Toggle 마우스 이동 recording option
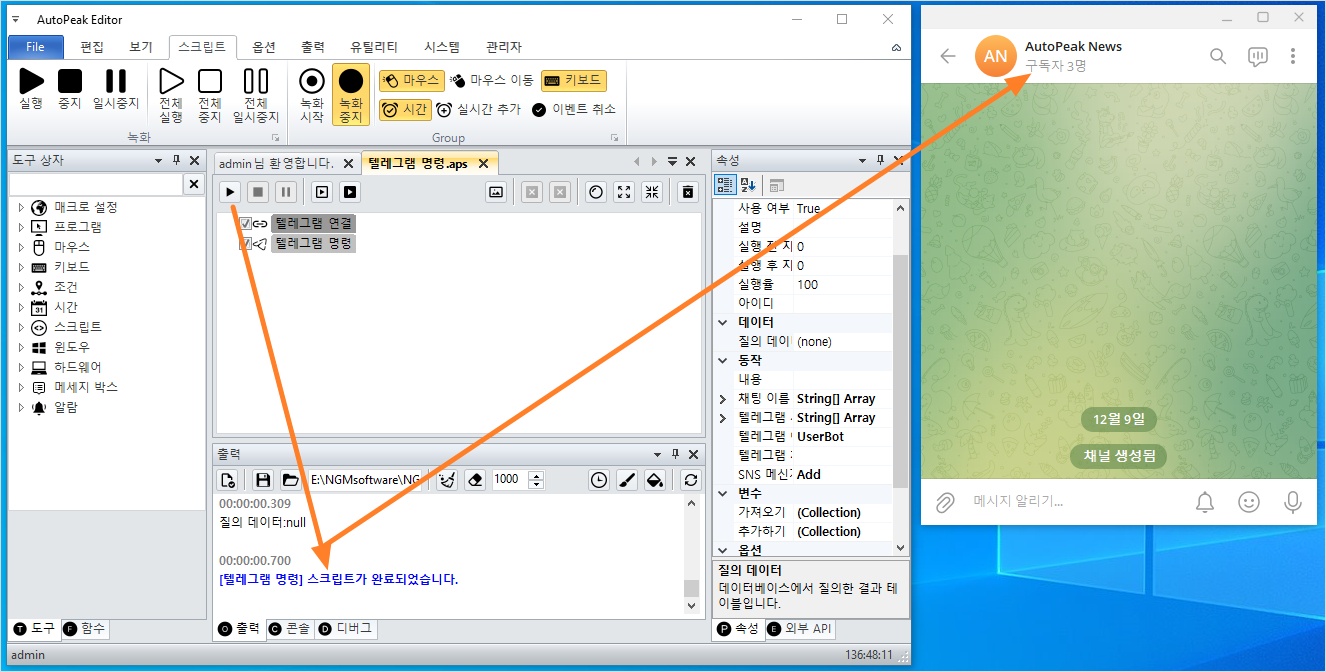This screenshot has width=1326, height=672. pyautogui.click(x=492, y=80)
